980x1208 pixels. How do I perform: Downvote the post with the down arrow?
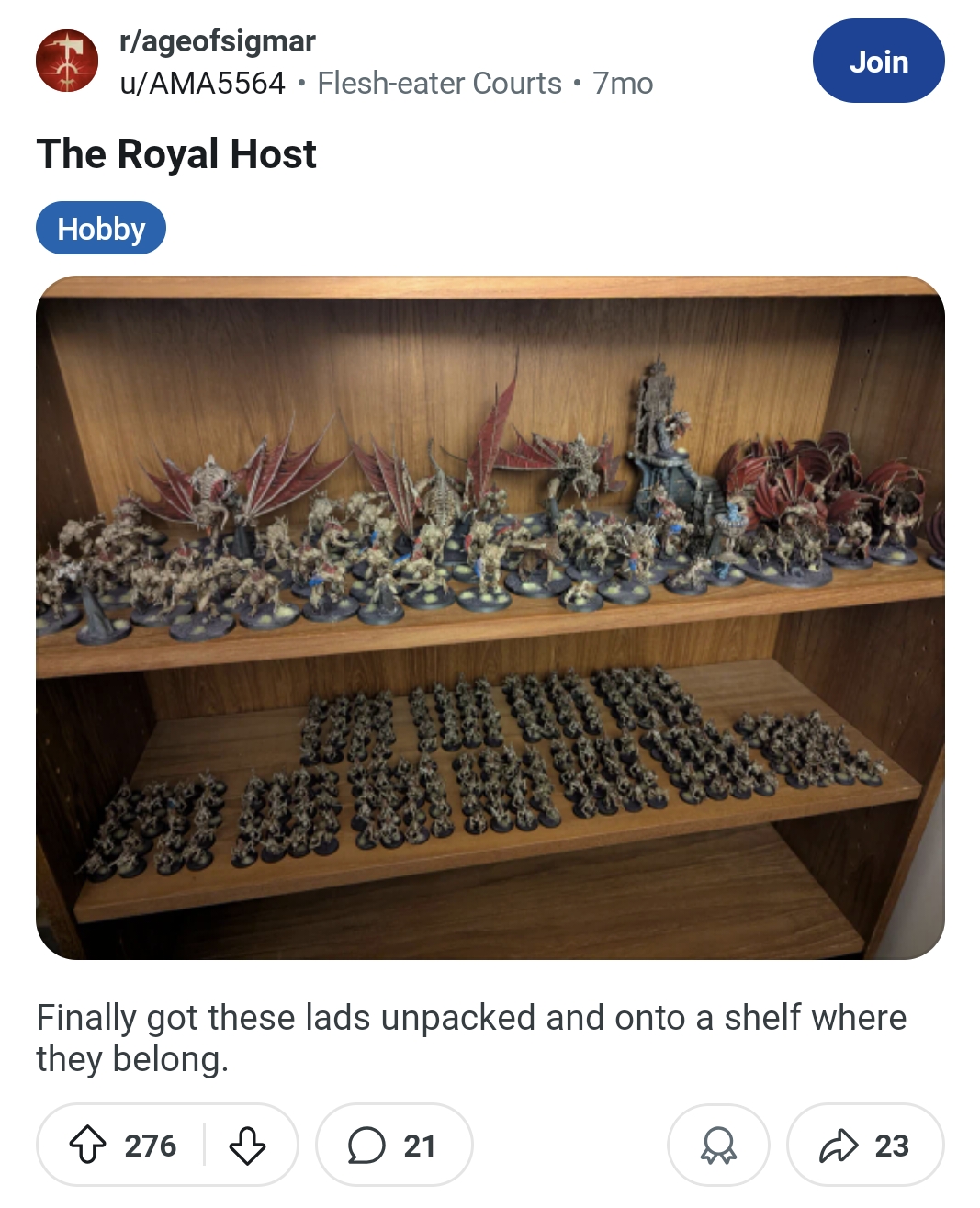247,1146
